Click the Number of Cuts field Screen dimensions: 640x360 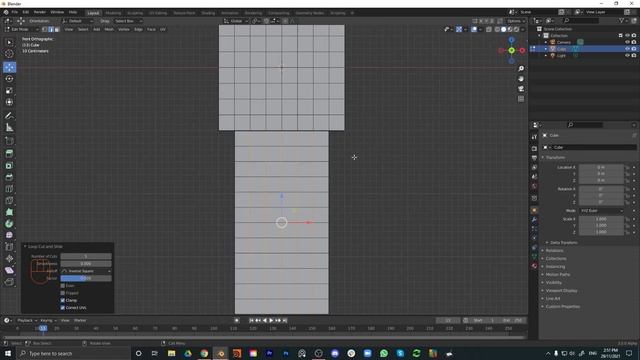tap(86, 256)
